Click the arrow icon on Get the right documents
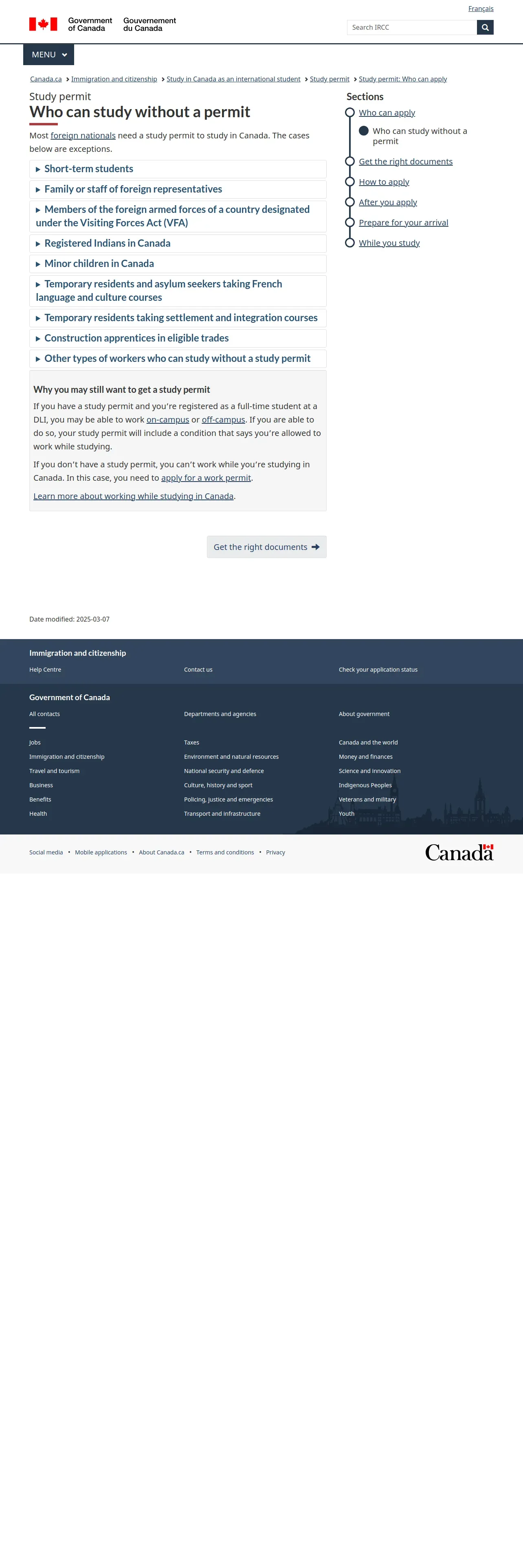Image resolution: width=523 pixels, height=1568 pixels. tap(315, 547)
